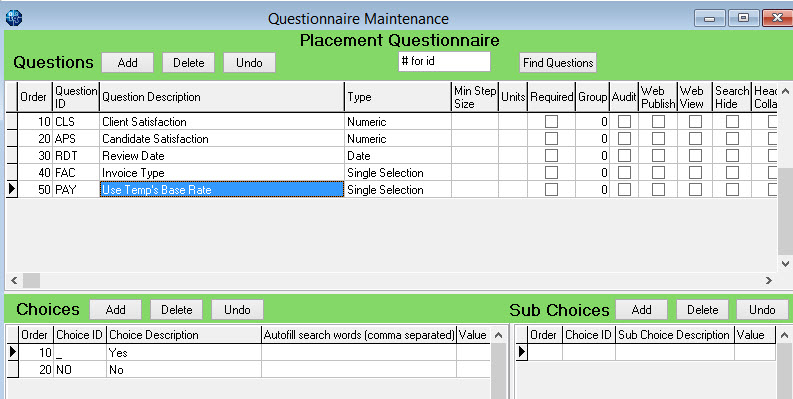Screen dimensions: 793x399
Task: Click the Questions grid scroll up arrow
Action: click(x=785, y=91)
